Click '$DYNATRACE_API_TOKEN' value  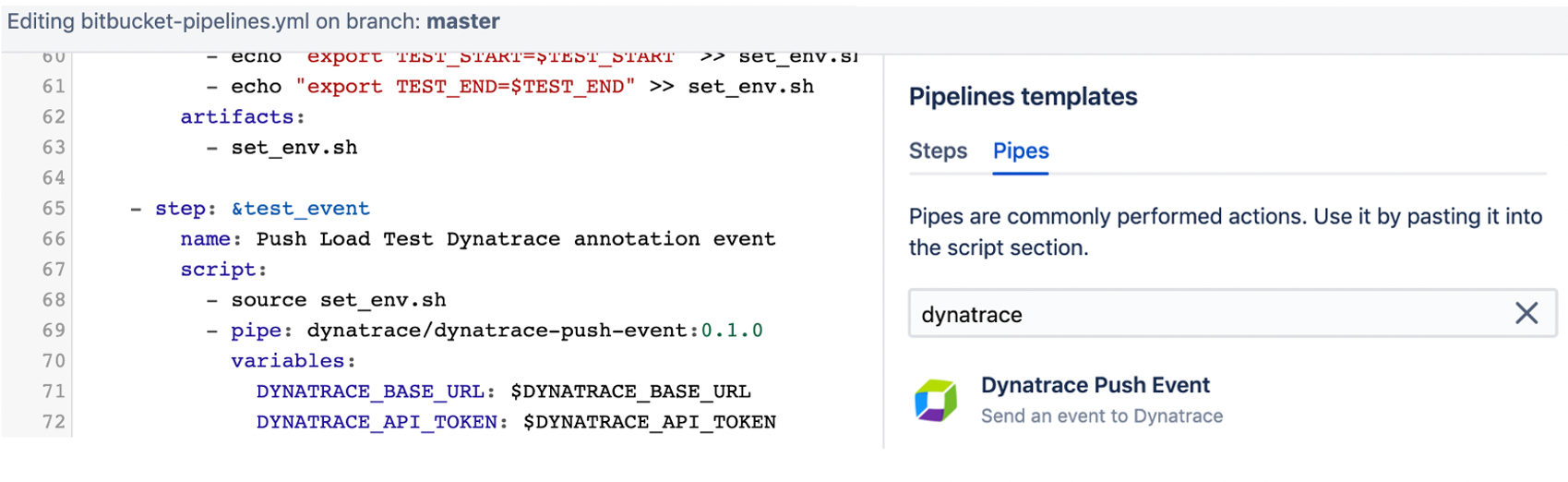pyautogui.click(x=649, y=422)
